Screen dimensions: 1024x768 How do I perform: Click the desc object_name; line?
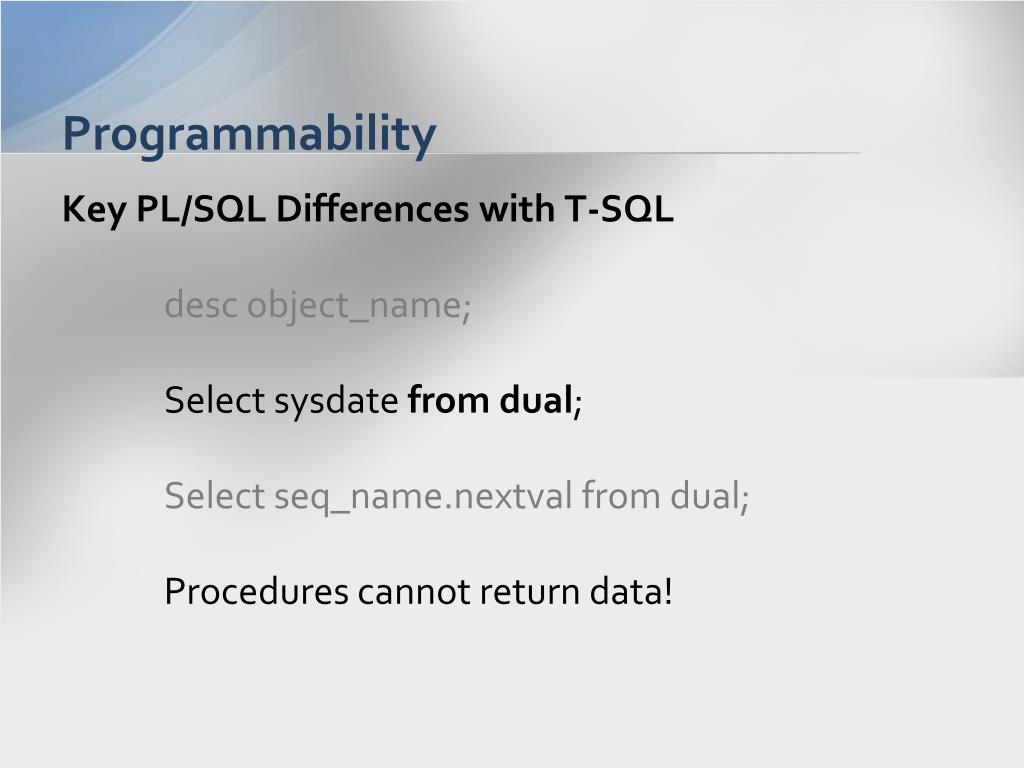pos(317,306)
